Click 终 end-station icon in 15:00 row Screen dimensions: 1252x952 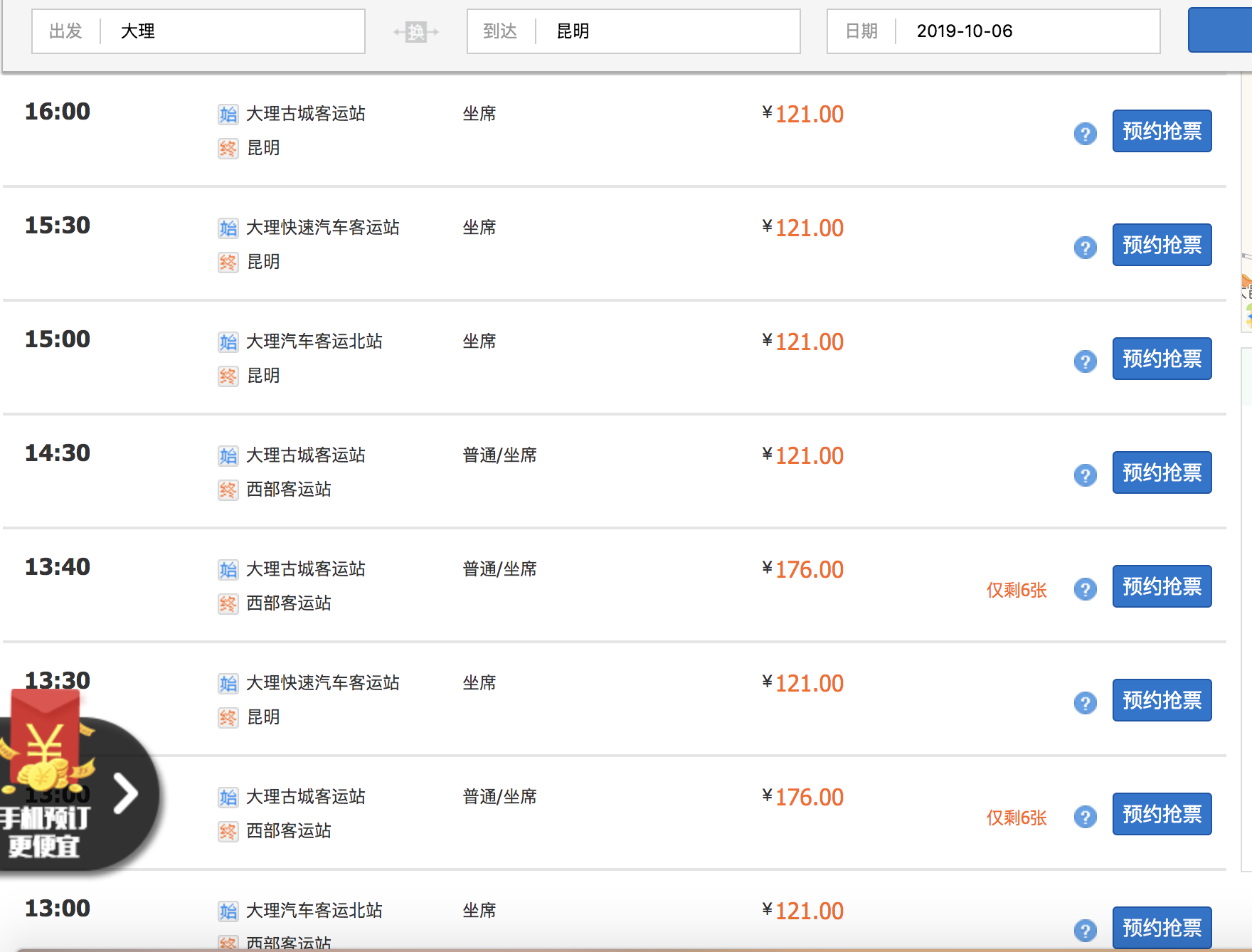click(x=228, y=376)
